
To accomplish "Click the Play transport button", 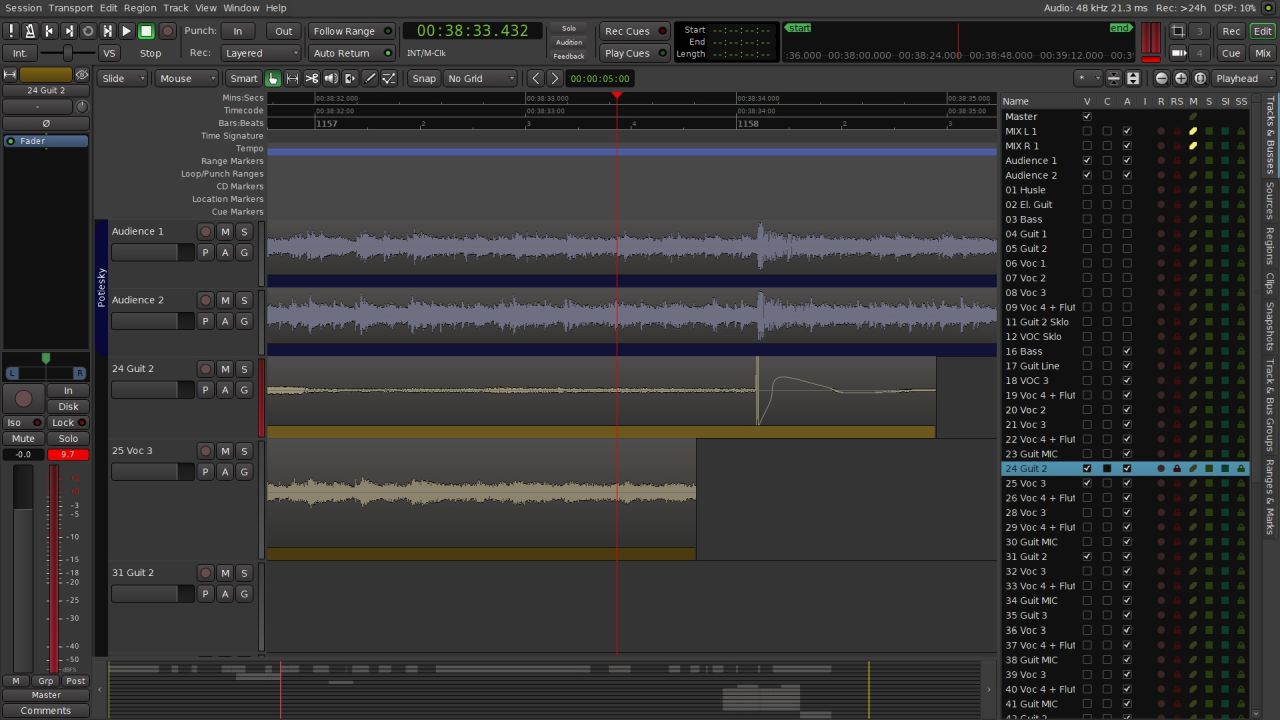I will tap(126, 31).
